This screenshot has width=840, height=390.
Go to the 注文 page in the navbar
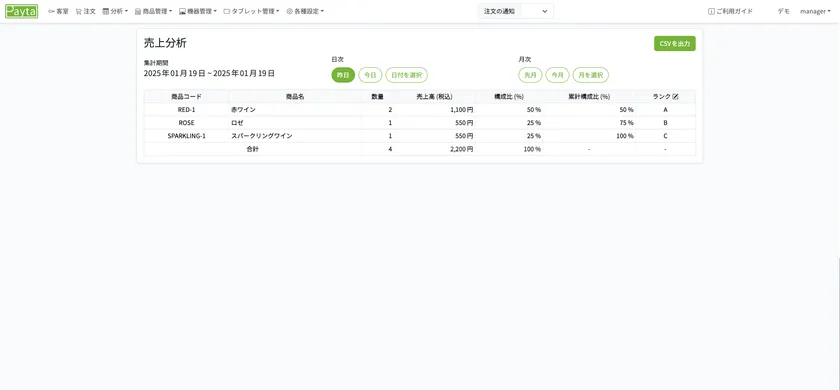coord(86,11)
